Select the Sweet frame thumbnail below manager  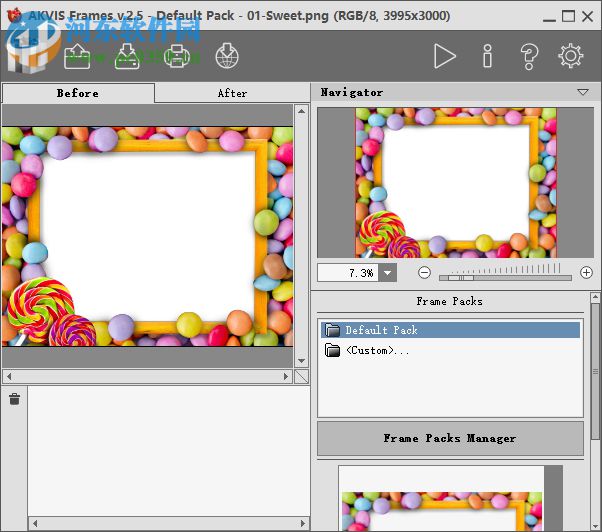(442, 511)
